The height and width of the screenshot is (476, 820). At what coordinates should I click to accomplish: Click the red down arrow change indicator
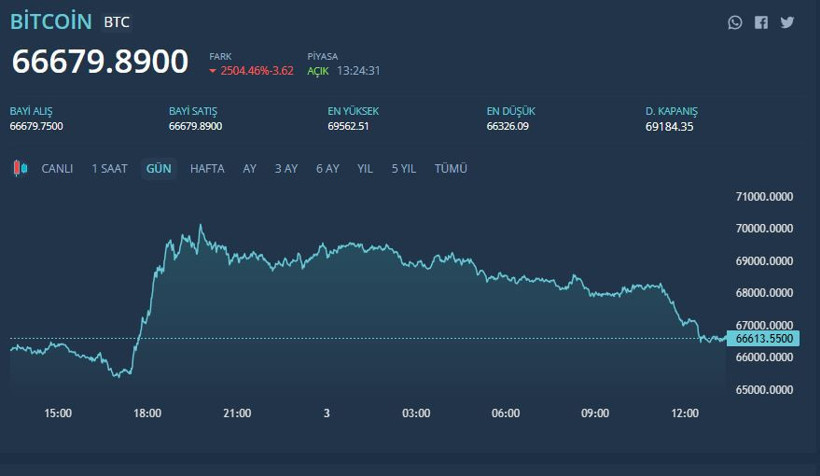213,71
